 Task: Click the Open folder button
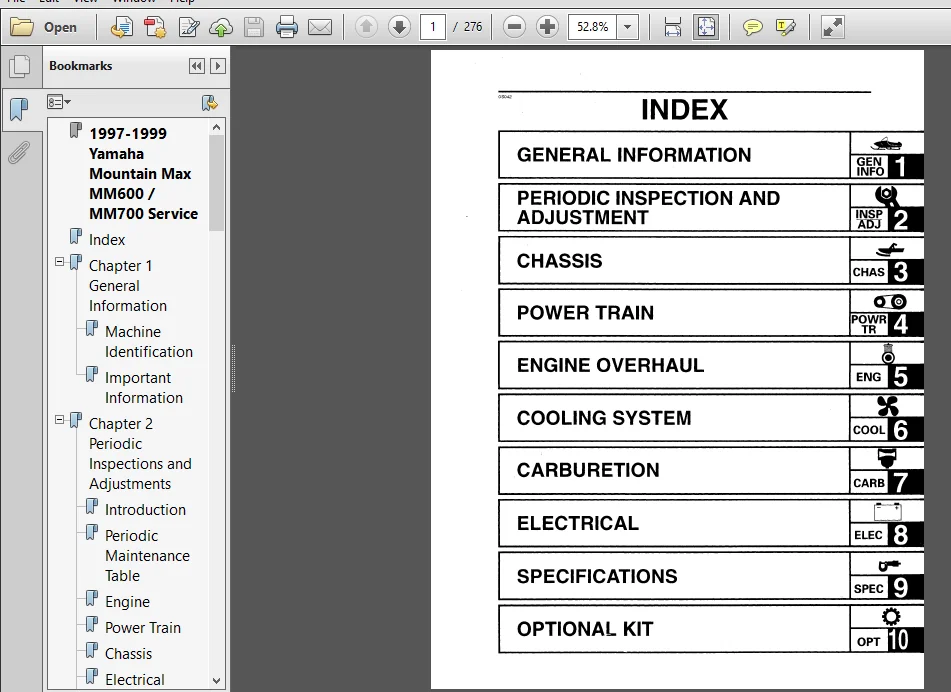point(44,27)
